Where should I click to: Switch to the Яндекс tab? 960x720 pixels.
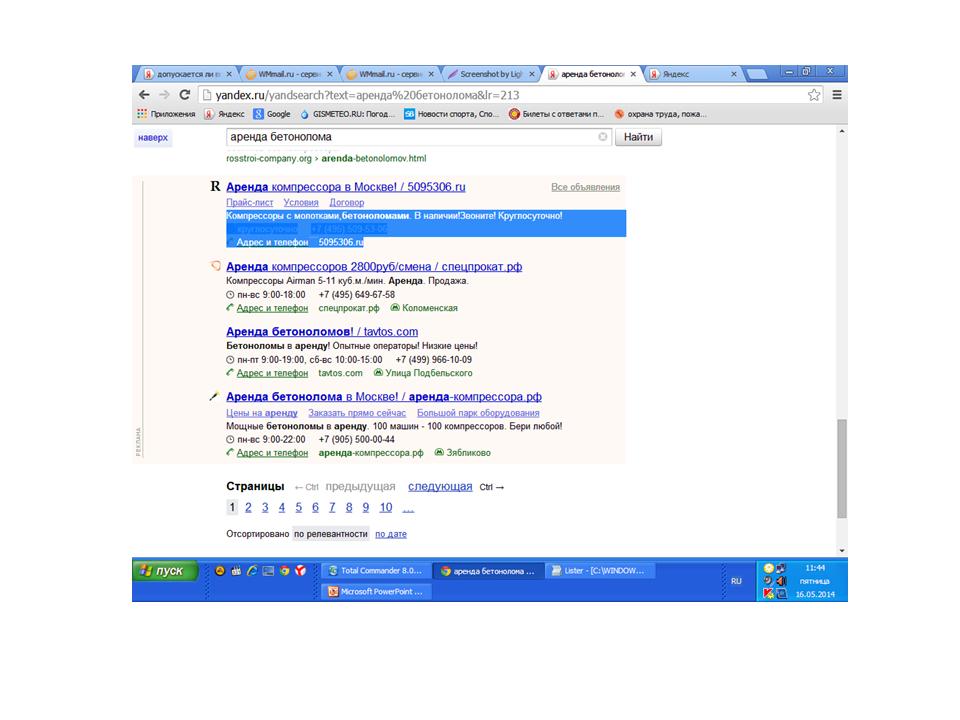pos(692,74)
